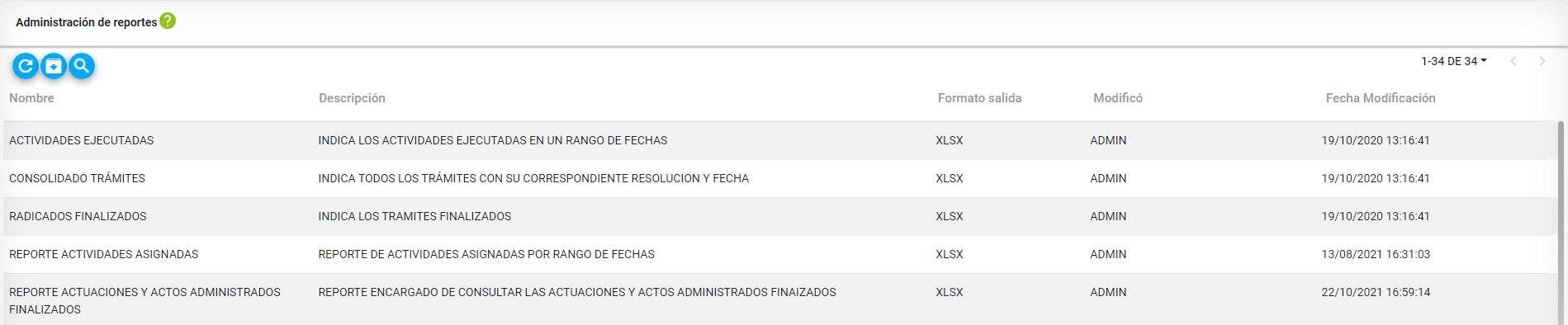The image size is (1568, 325).
Task: Select the REPORTE ACTIVIDADES ASIGNADAS row
Action: 779,255
